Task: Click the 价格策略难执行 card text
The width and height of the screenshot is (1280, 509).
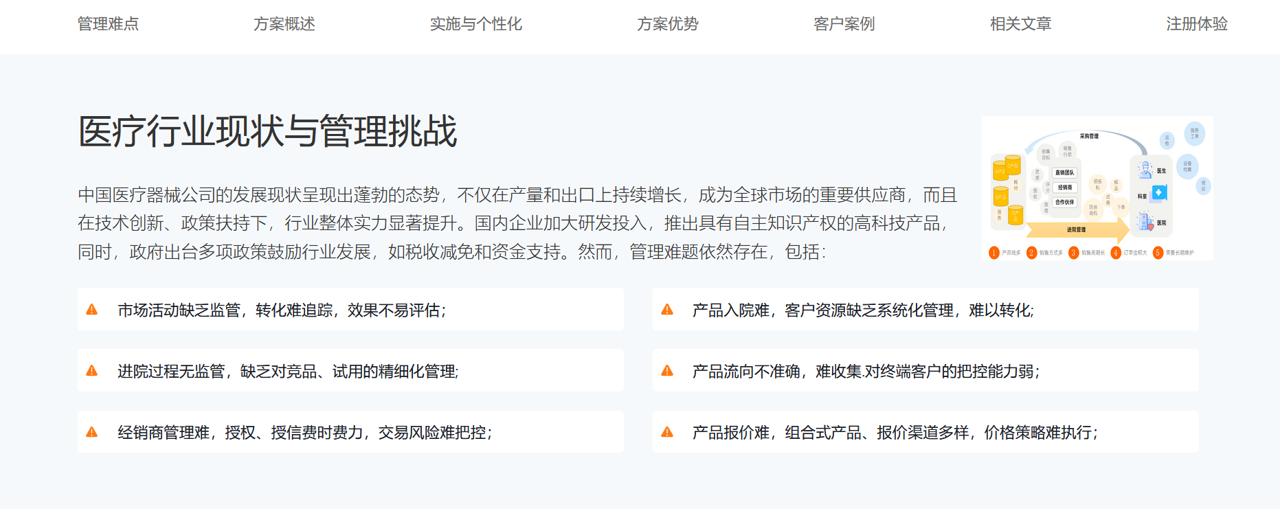Action: point(1040,432)
